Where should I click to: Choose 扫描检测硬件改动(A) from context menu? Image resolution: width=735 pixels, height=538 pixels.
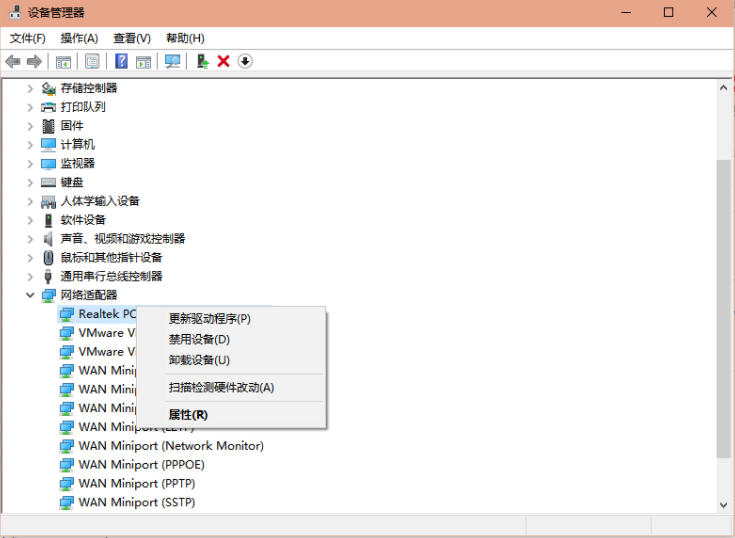[231, 388]
